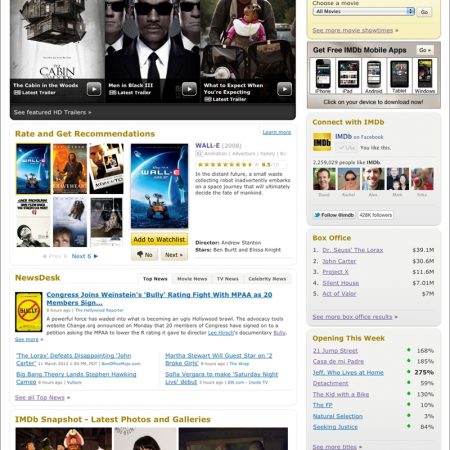Open the iPhone app icon
The image size is (450, 450).
323,76
